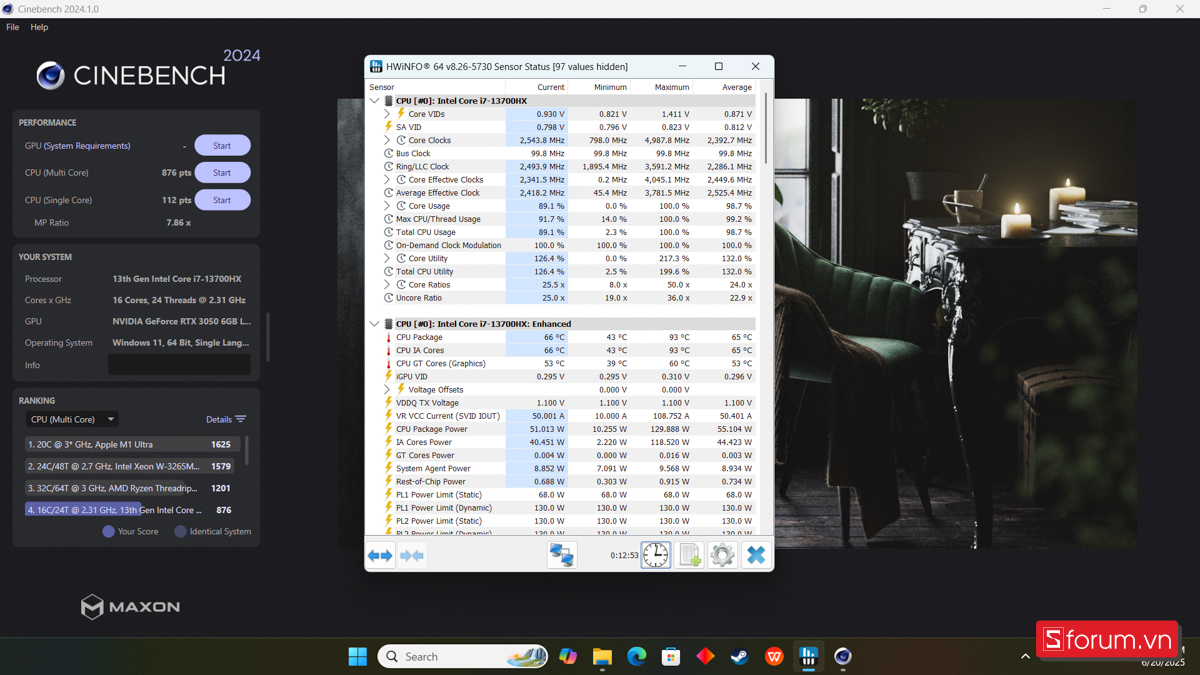Expand the Core Effective Clocks row

(x=387, y=180)
